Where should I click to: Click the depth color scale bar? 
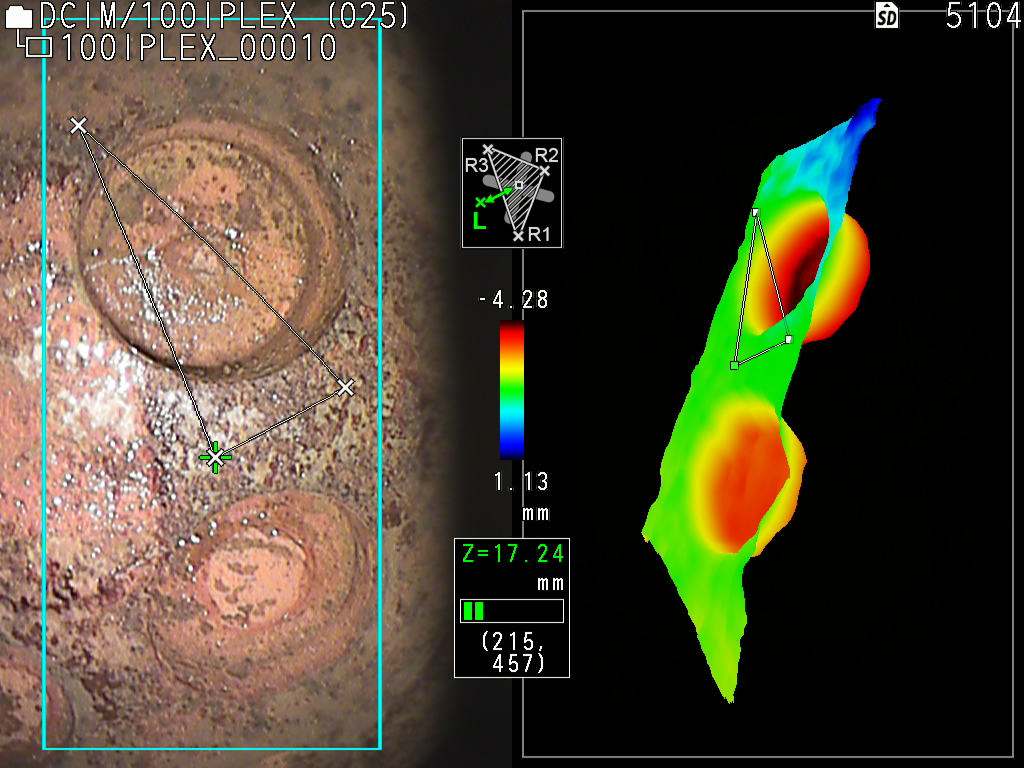[x=512, y=391]
